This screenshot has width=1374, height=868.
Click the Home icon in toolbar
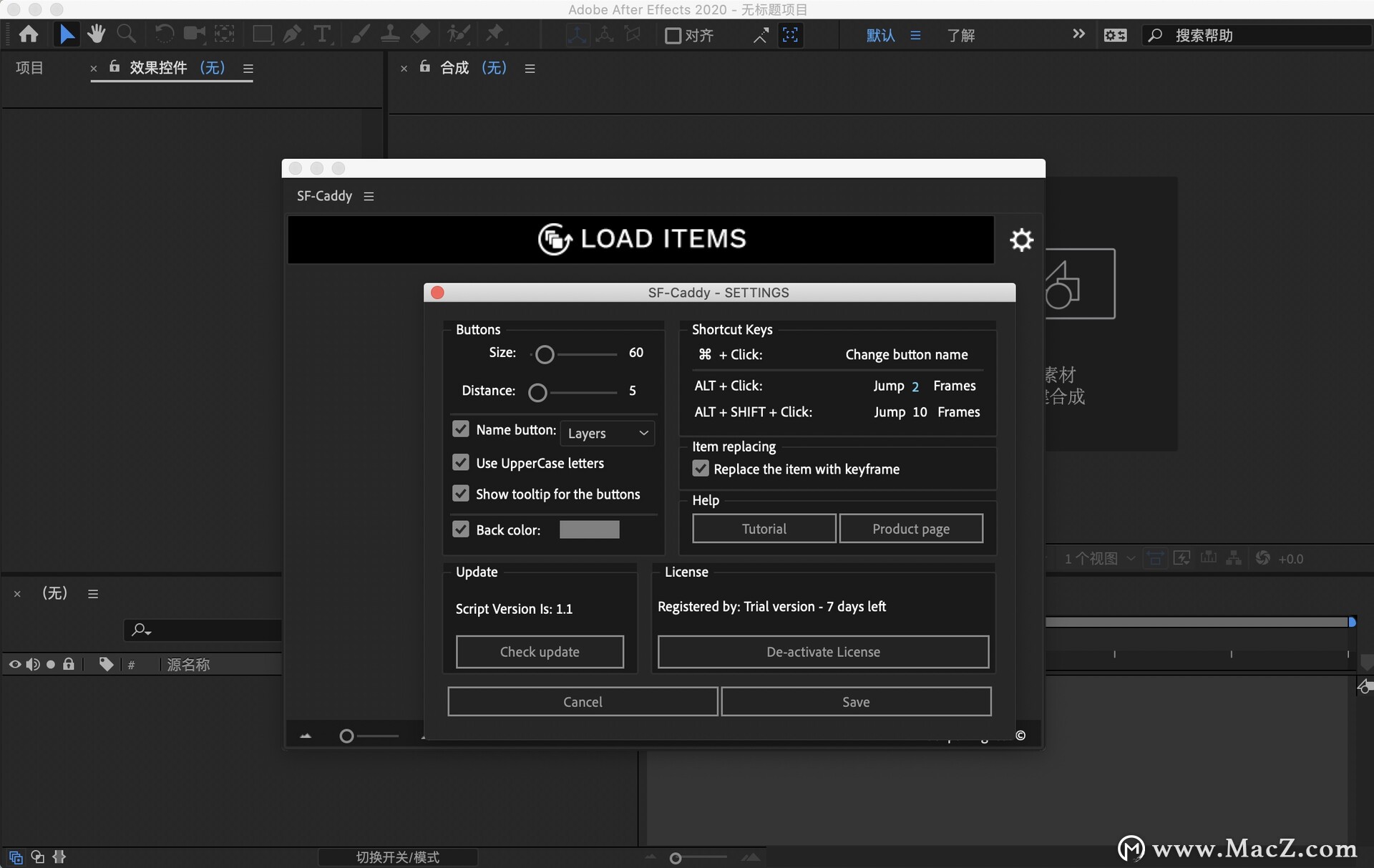(29, 34)
